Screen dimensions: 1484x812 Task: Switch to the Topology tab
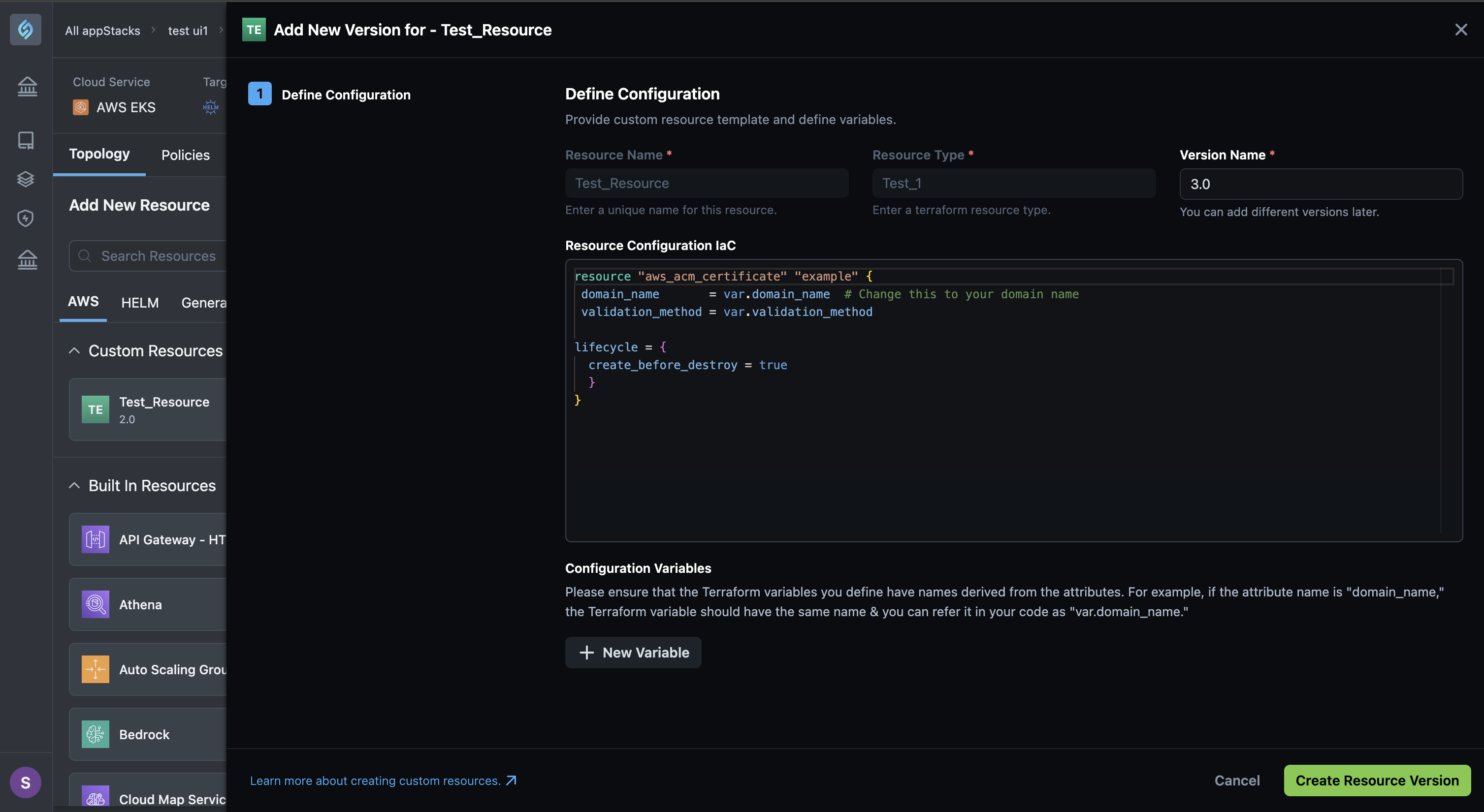(x=99, y=154)
